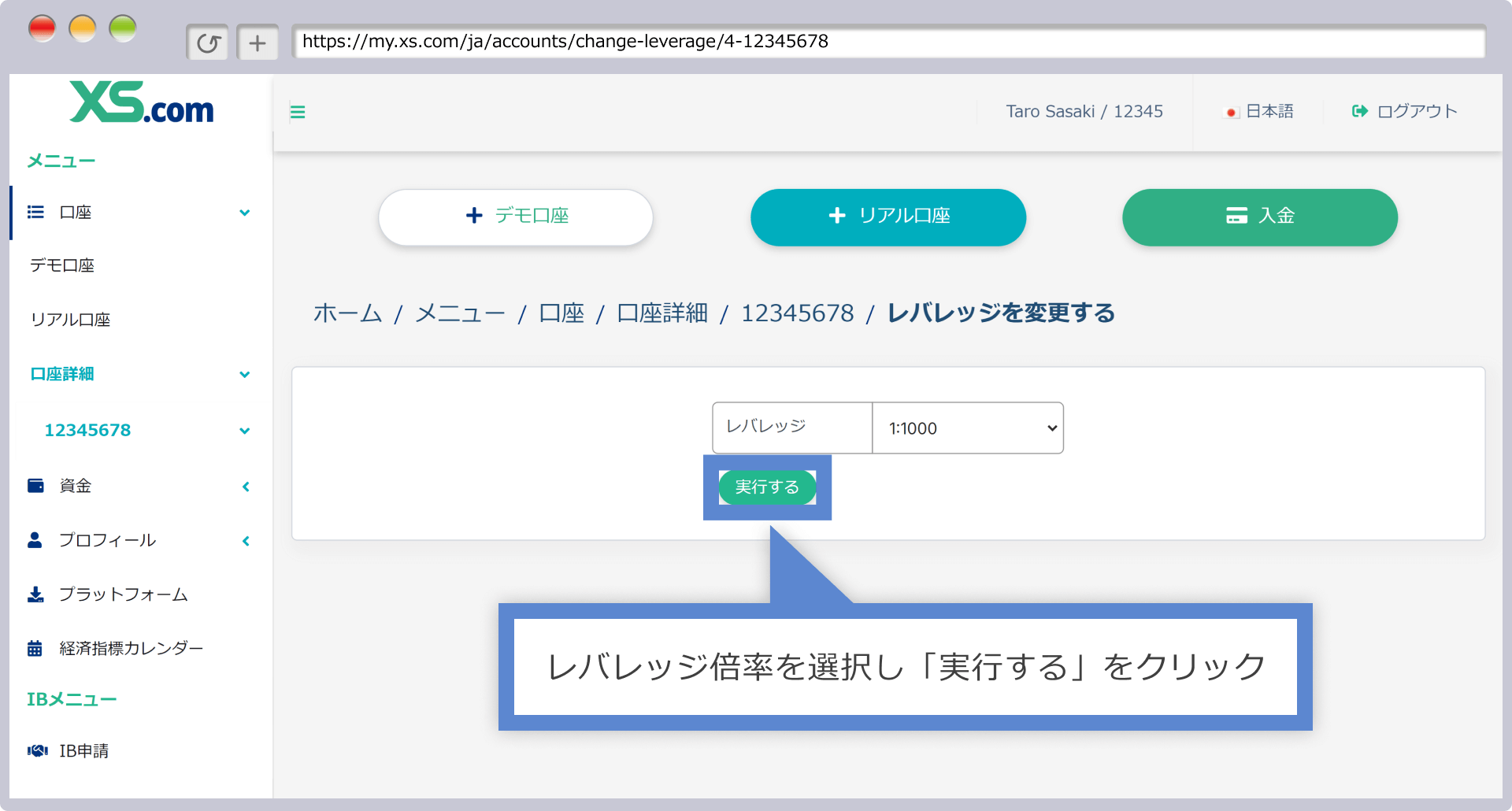Screen dimensions: 1512x811
Task: Click the green window maximize button
Action: (123, 29)
